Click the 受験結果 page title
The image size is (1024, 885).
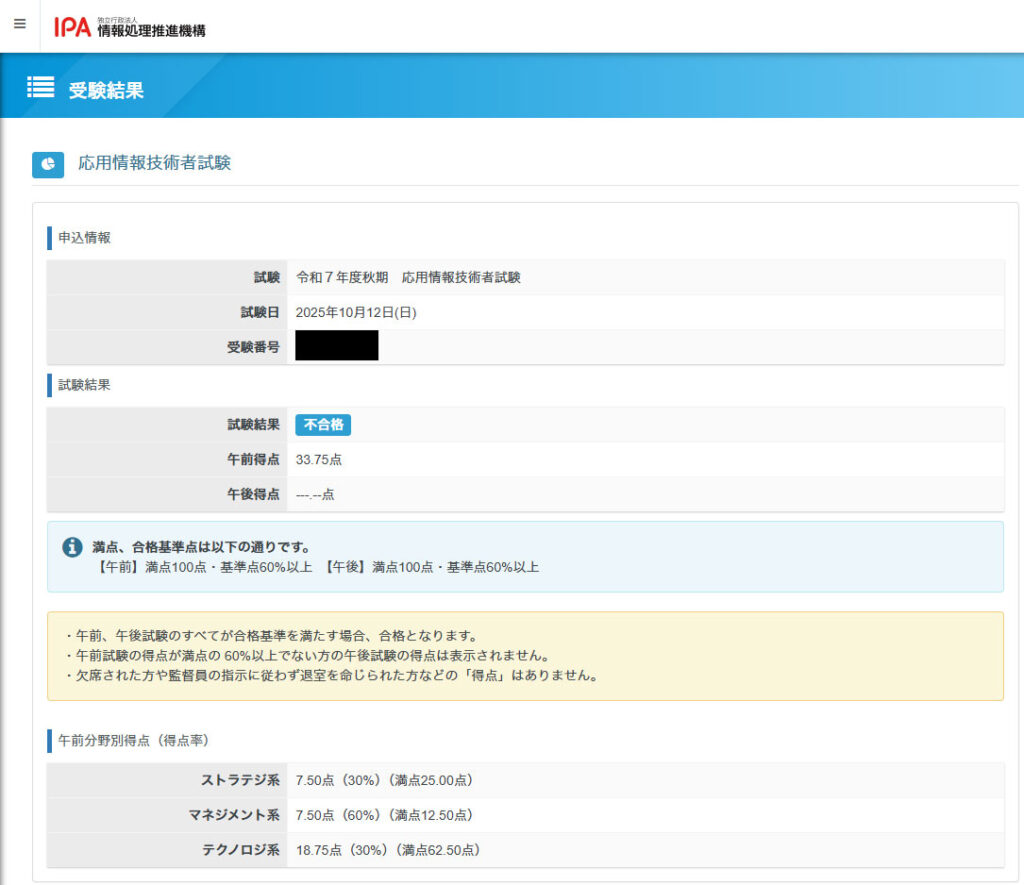coord(106,90)
